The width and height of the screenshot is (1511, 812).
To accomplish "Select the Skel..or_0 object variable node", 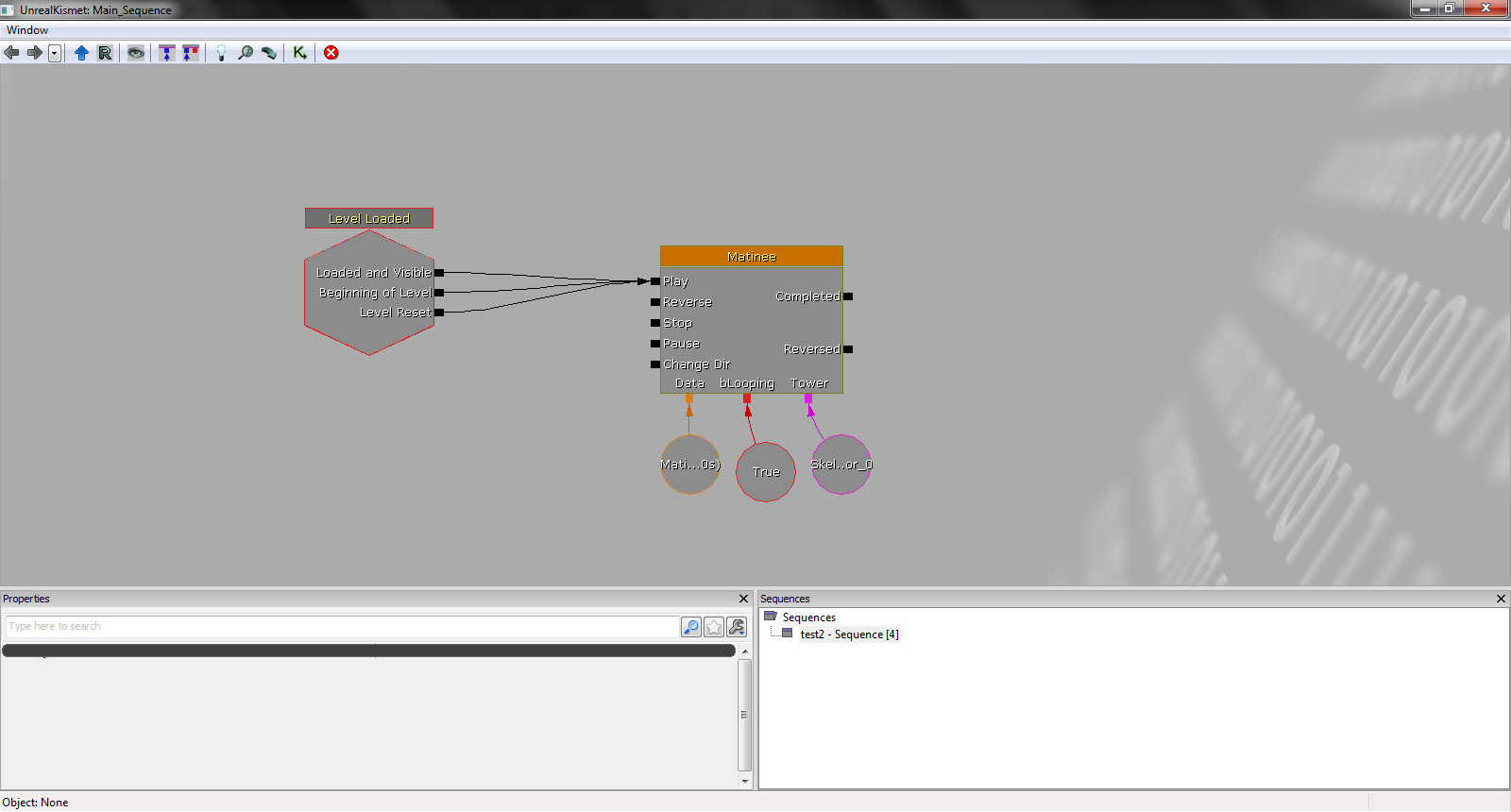I will click(841, 465).
